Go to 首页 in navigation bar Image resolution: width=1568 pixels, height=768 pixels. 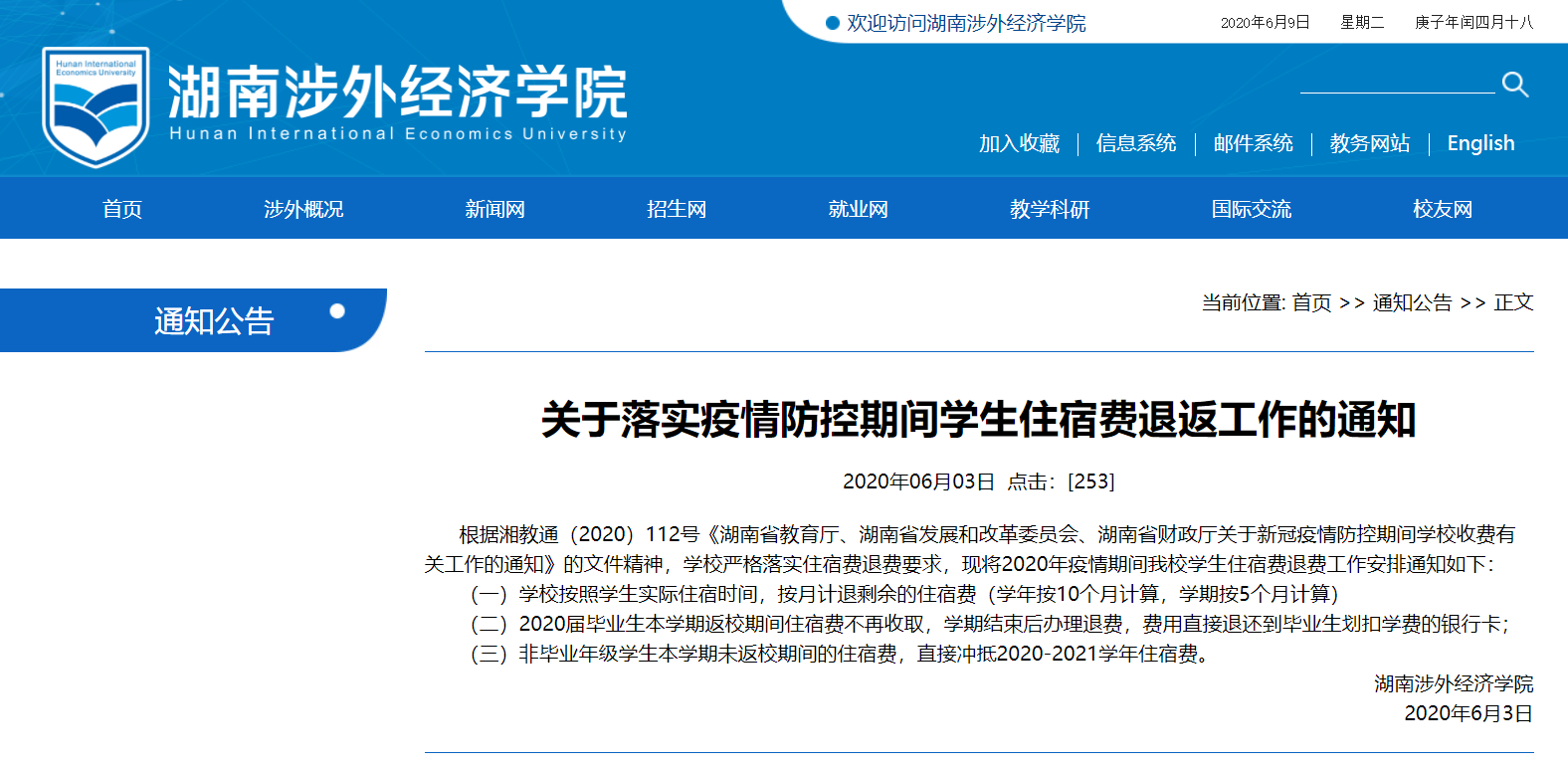(x=122, y=209)
